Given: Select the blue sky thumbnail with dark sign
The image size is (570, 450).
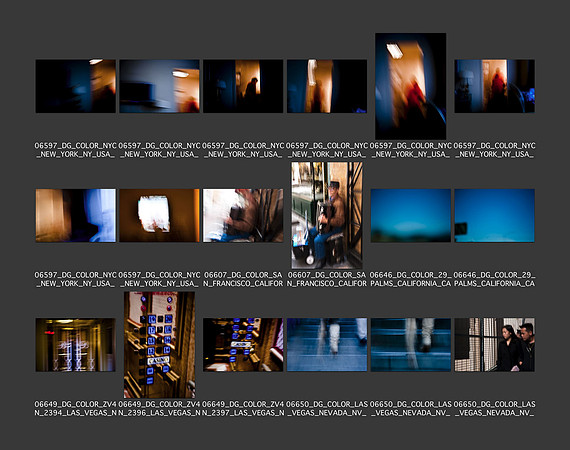Looking at the screenshot, I should click(494, 215).
